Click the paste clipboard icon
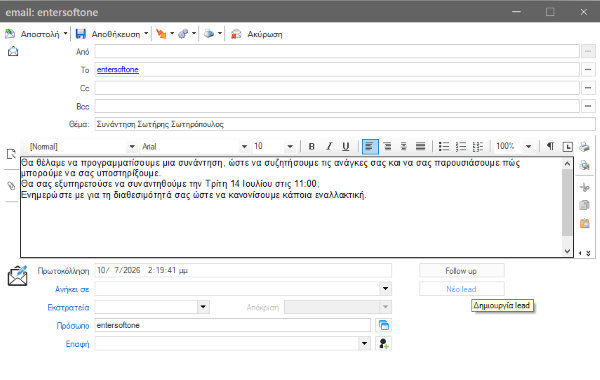The height and width of the screenshot is (380, 600). pyautogui.click(x=585, y=223)
